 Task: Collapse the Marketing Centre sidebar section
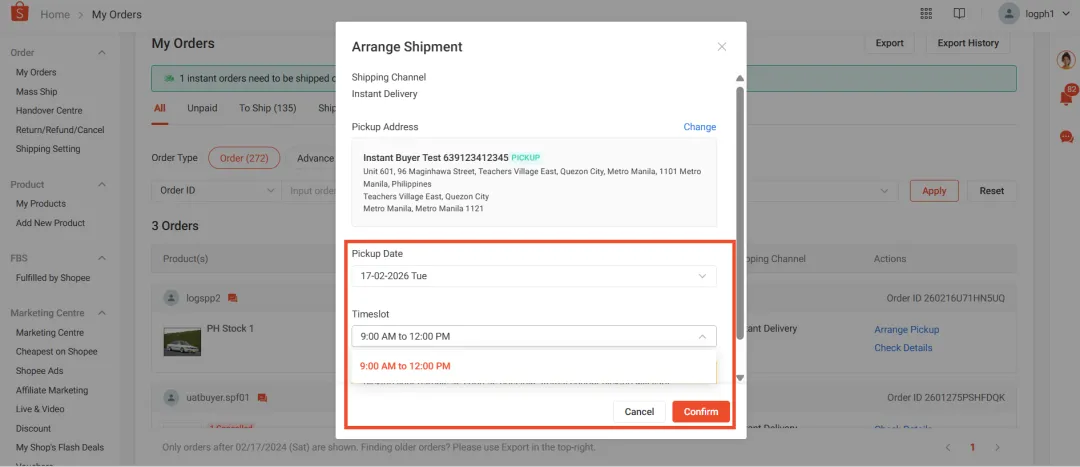point(102,313)
